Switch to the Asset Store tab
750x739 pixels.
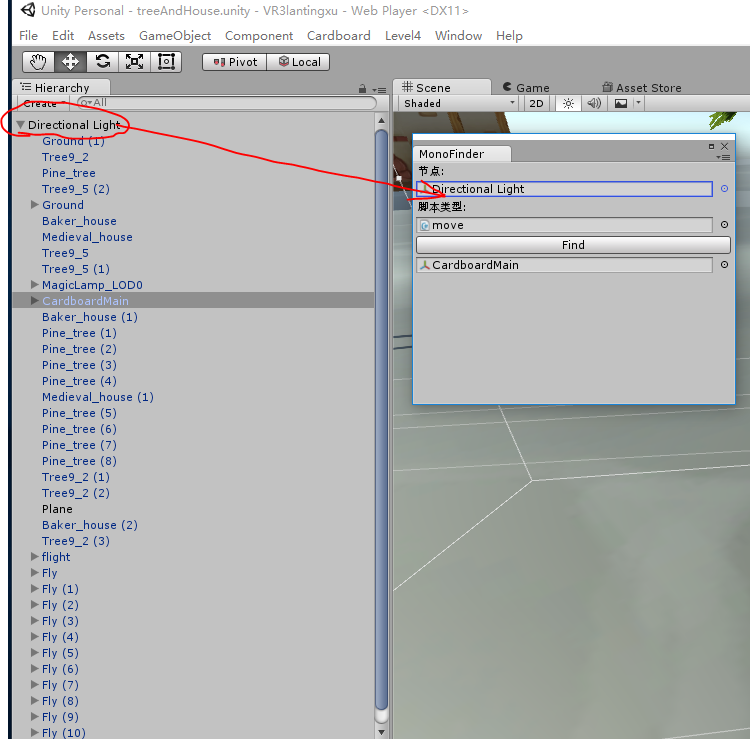642,88
